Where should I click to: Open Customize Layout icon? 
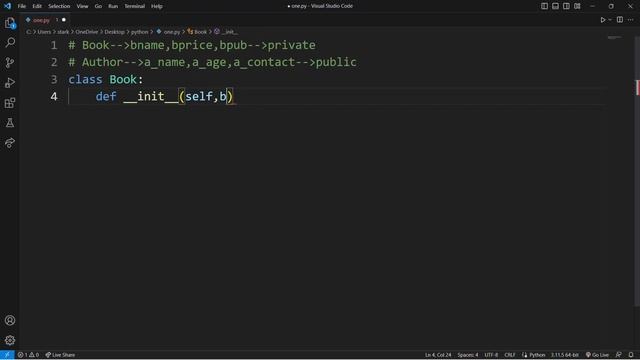pyautogui.click(x=577, y=6)
